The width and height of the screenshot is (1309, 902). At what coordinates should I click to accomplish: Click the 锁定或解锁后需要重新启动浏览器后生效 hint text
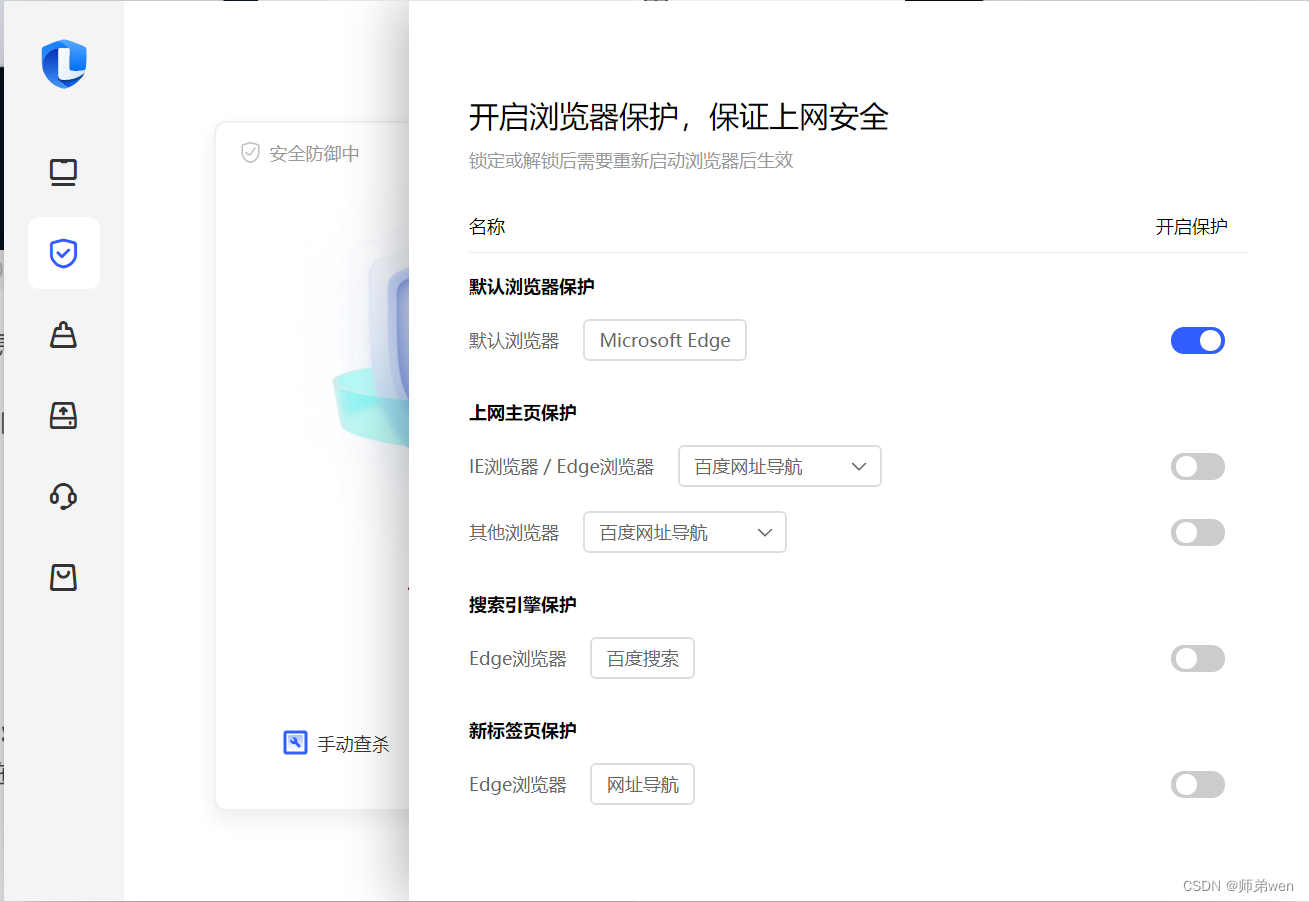click(631, 161)
